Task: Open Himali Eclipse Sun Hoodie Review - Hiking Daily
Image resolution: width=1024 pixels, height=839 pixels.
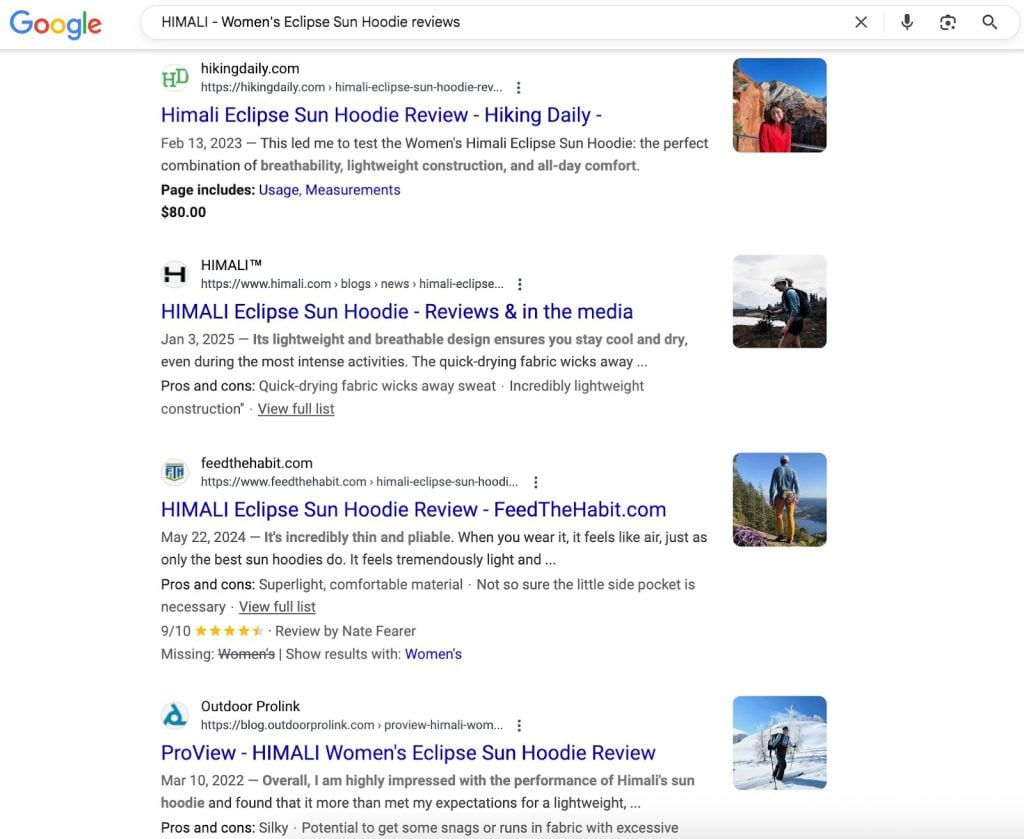Action: pyautogui.click(x=381, y=115)
